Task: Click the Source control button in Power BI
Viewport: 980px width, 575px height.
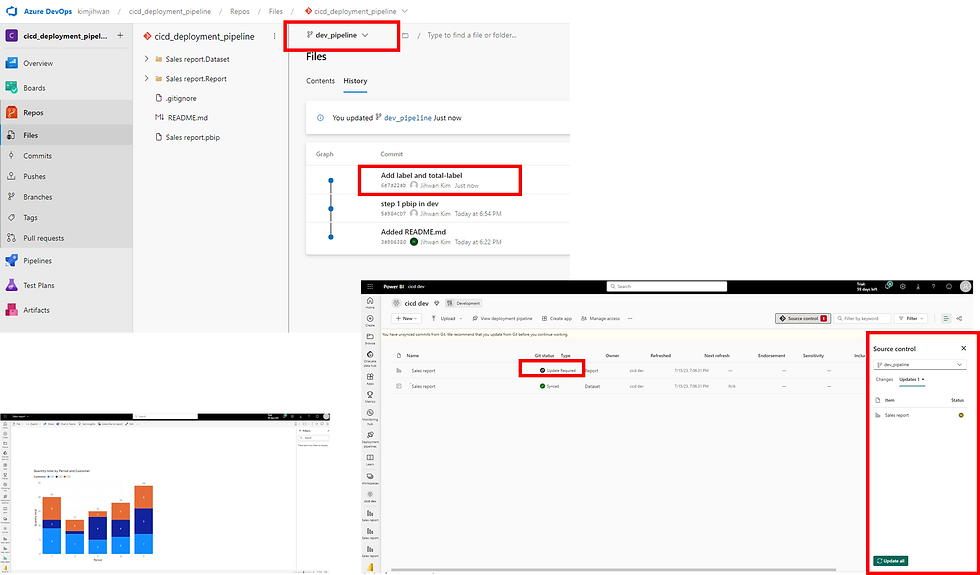Action: tap(803, 318)
